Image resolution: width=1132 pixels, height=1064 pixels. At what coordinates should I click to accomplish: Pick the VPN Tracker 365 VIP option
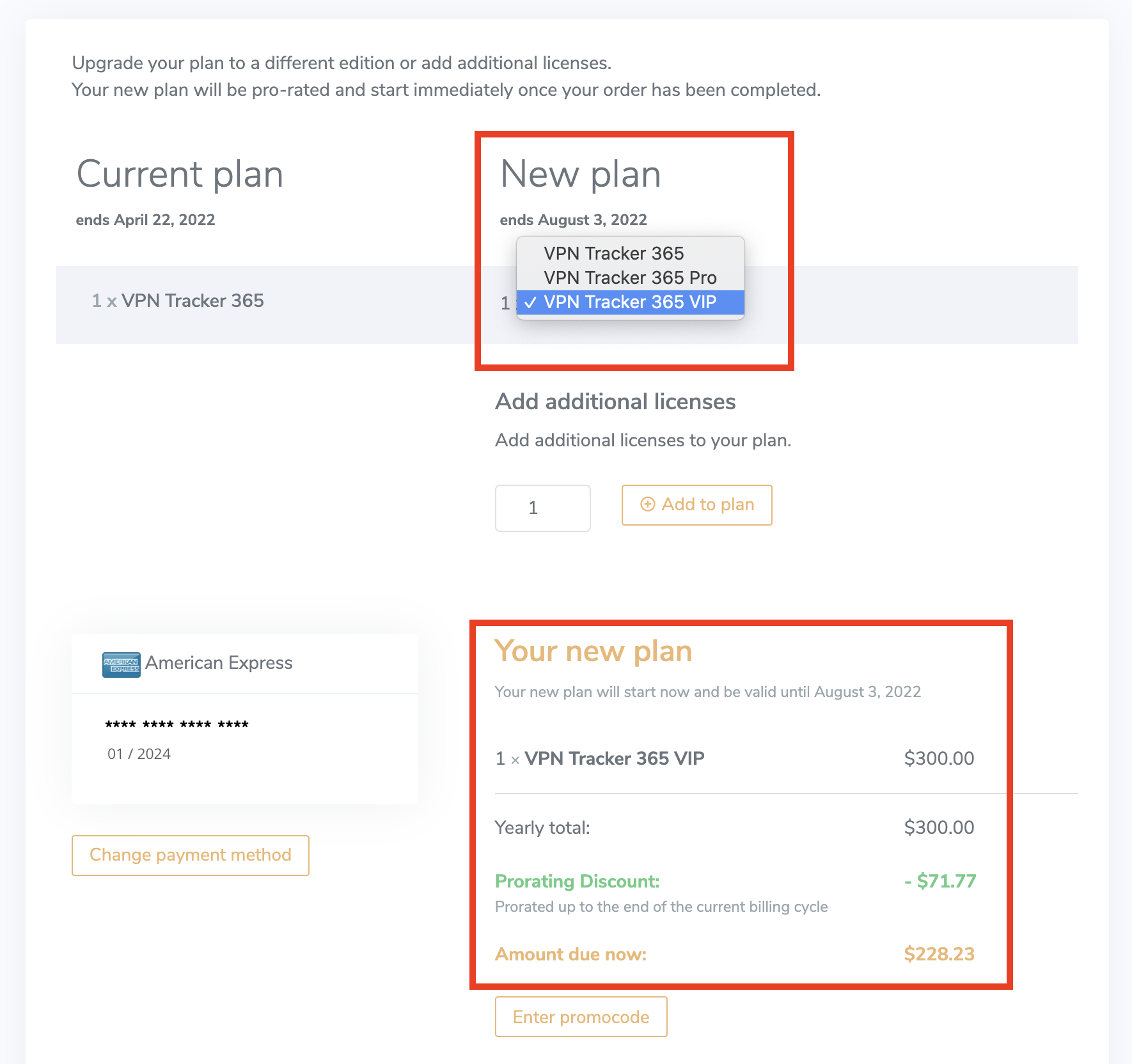629,302
